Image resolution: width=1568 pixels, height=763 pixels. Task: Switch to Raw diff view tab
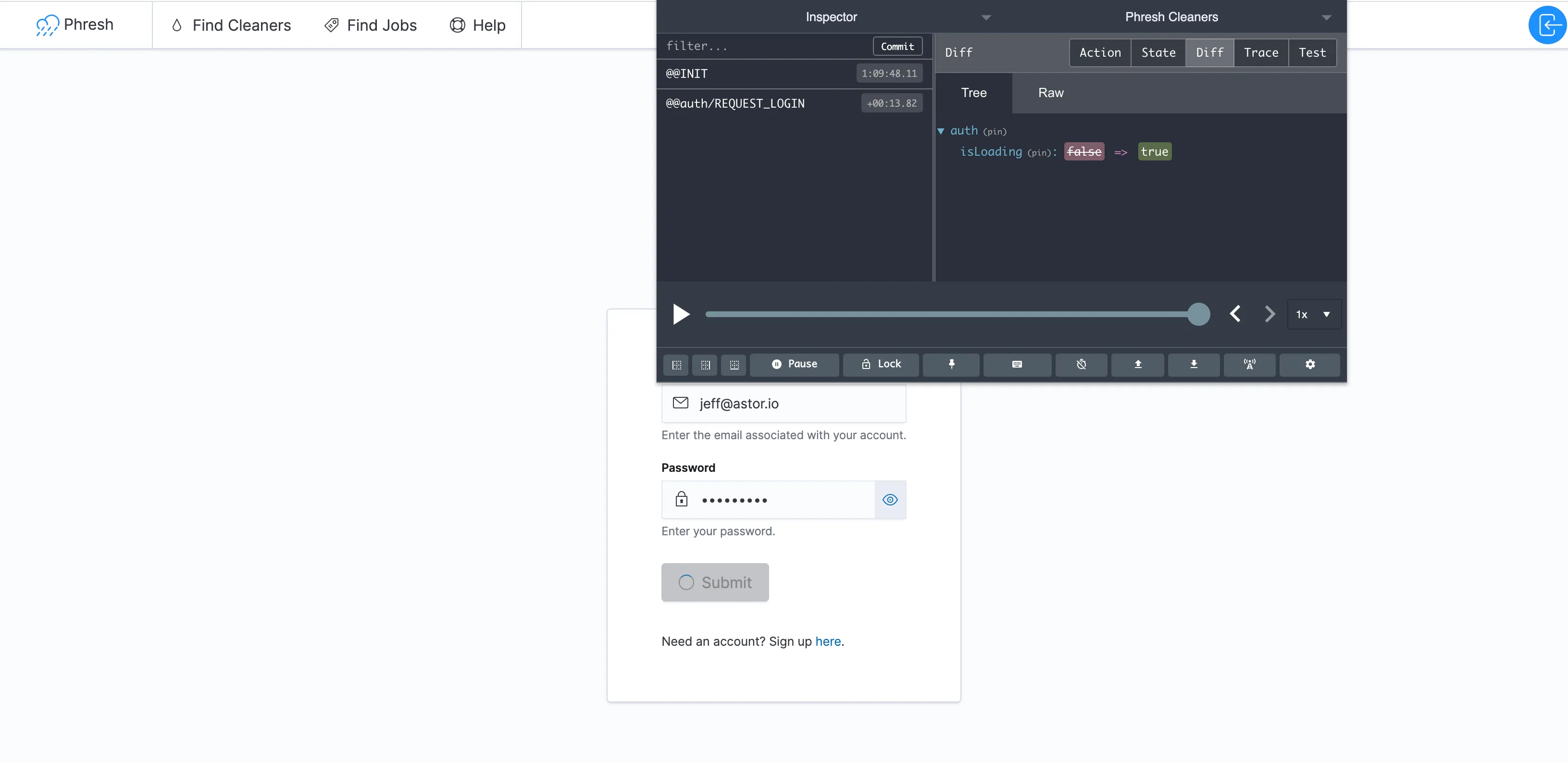1051,92
